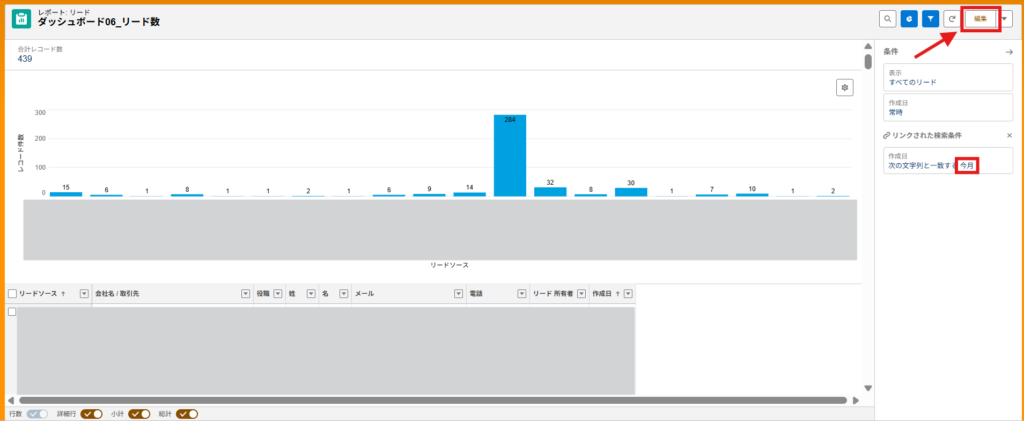The image size is (1024, 421).
Task: Click the refresh report icon
Action: click(953, 19)
